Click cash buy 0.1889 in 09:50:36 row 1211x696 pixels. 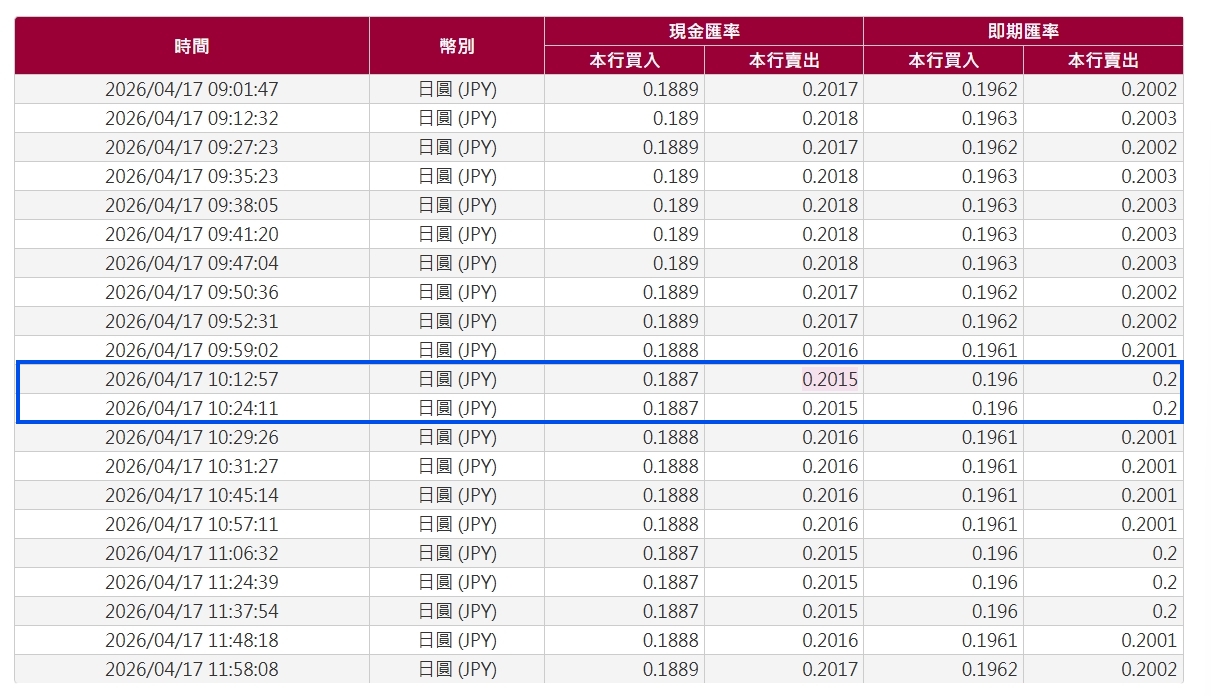[x=671, y=292]
